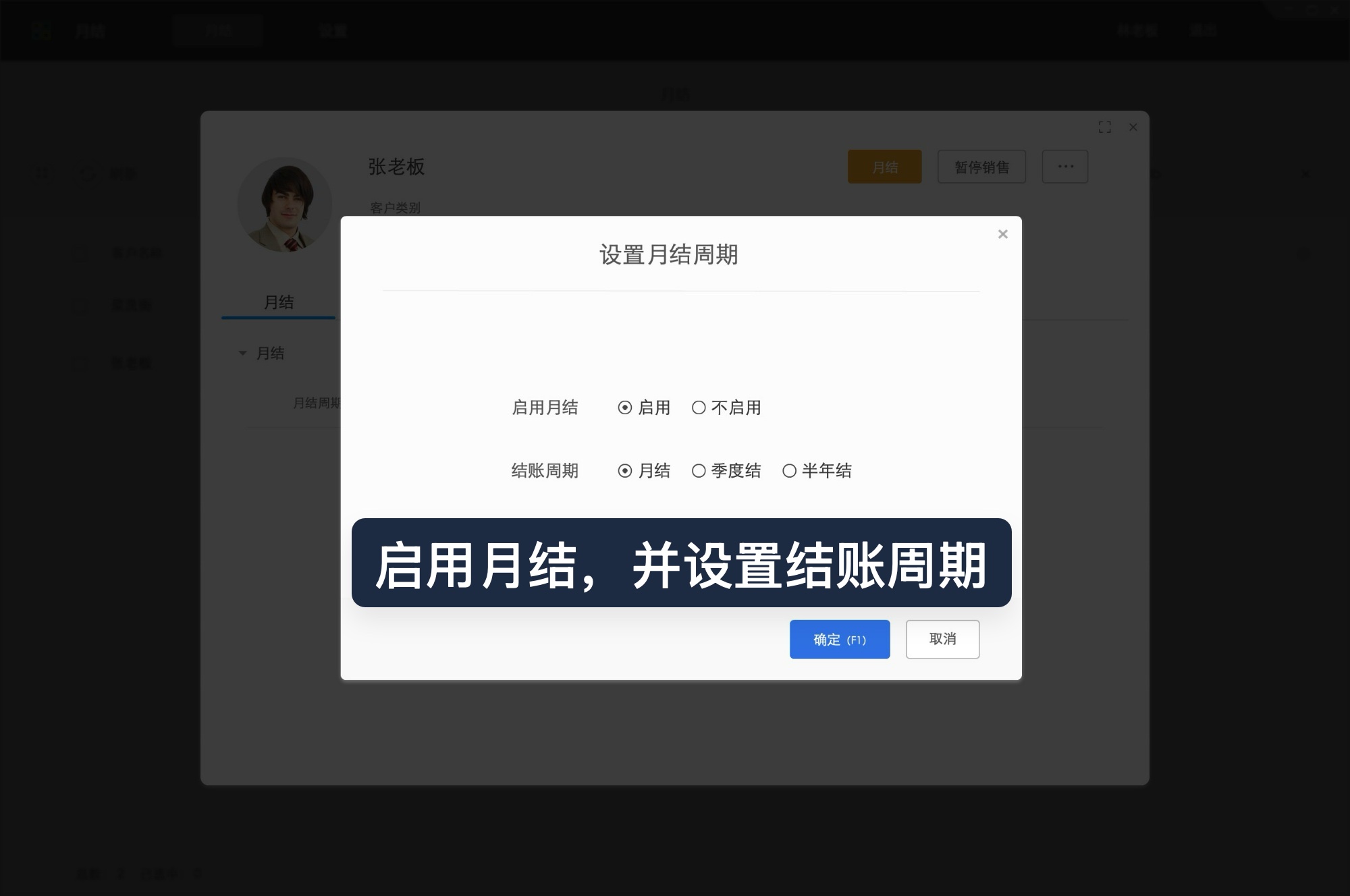Screen dimensions: 1350x896
Task: Cancel the dialog with 取消 button
Action: pyautogui.click(x=942, y=639)
